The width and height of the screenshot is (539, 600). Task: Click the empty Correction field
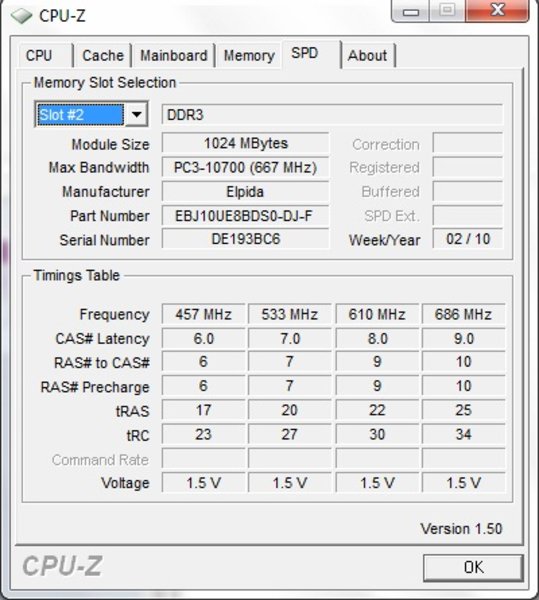click(467, 143)
